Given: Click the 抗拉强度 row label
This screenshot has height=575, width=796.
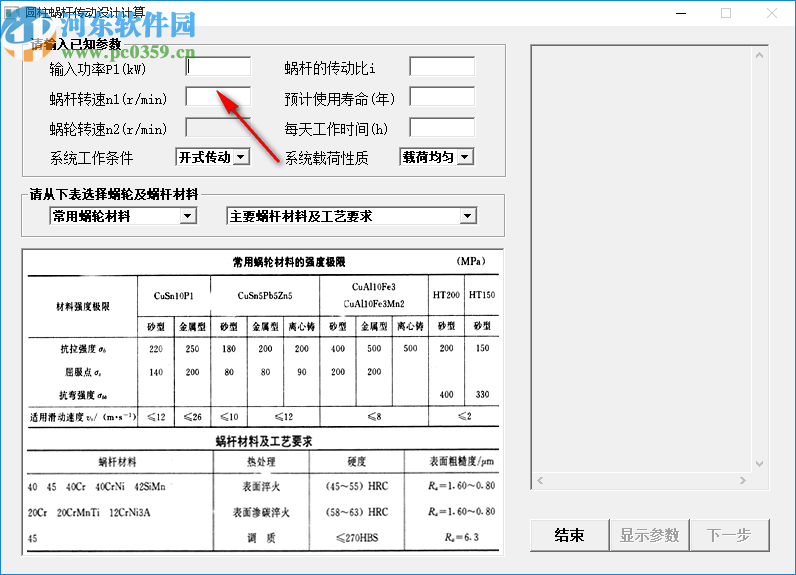Looking at the screenshot, I should pyautogui.click(x=83, y=349).
